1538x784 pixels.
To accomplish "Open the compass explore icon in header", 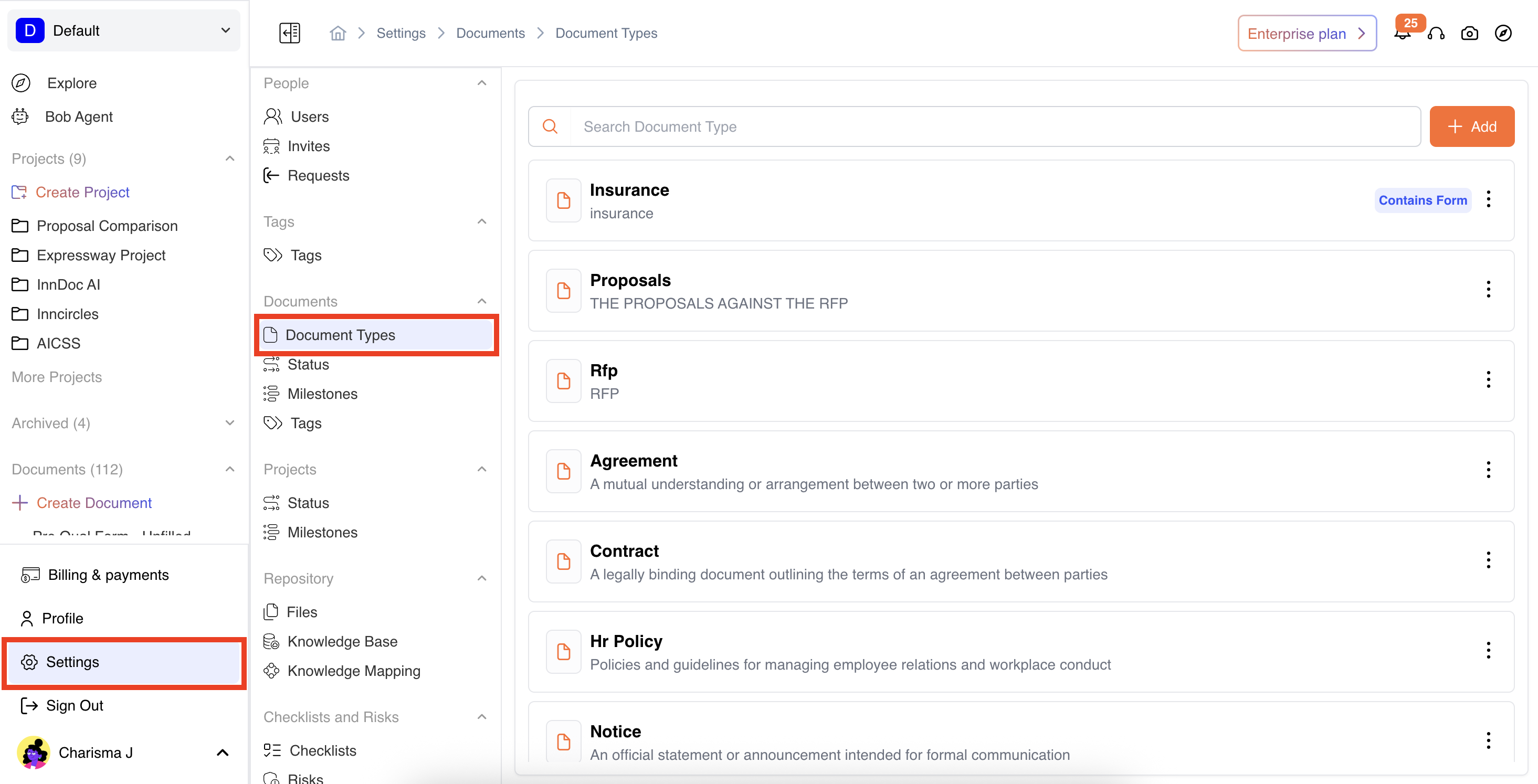I will pyautogui.click(x=1503, y=33).
